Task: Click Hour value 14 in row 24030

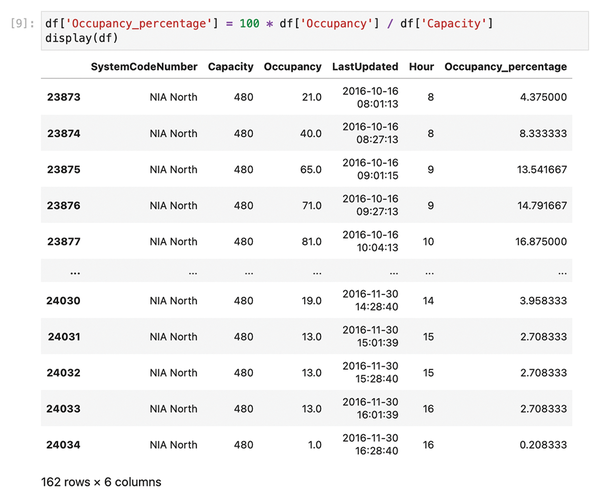Action: click(x=428, y=301)
